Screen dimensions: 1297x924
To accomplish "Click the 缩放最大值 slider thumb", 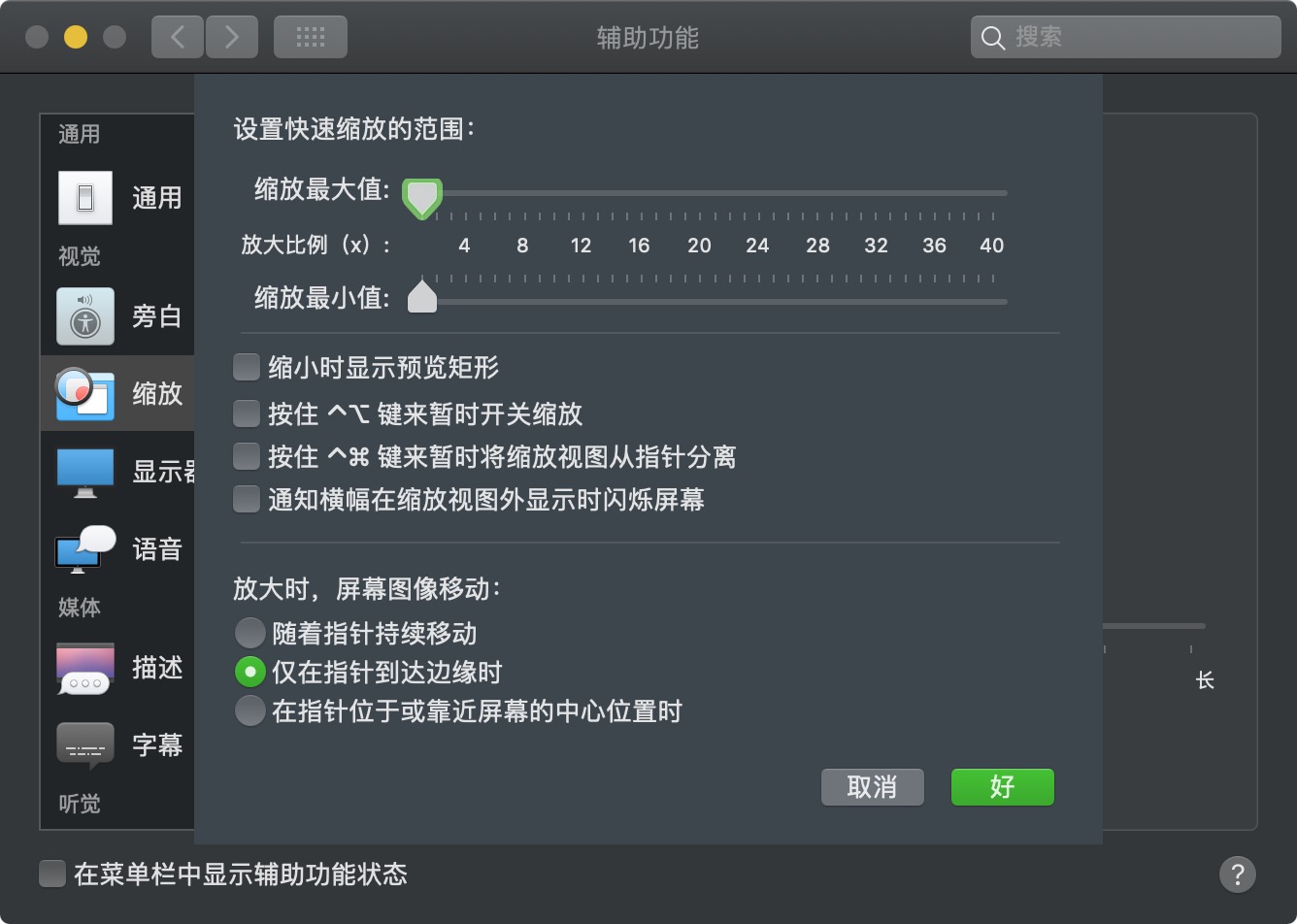I will pos(422,198).
